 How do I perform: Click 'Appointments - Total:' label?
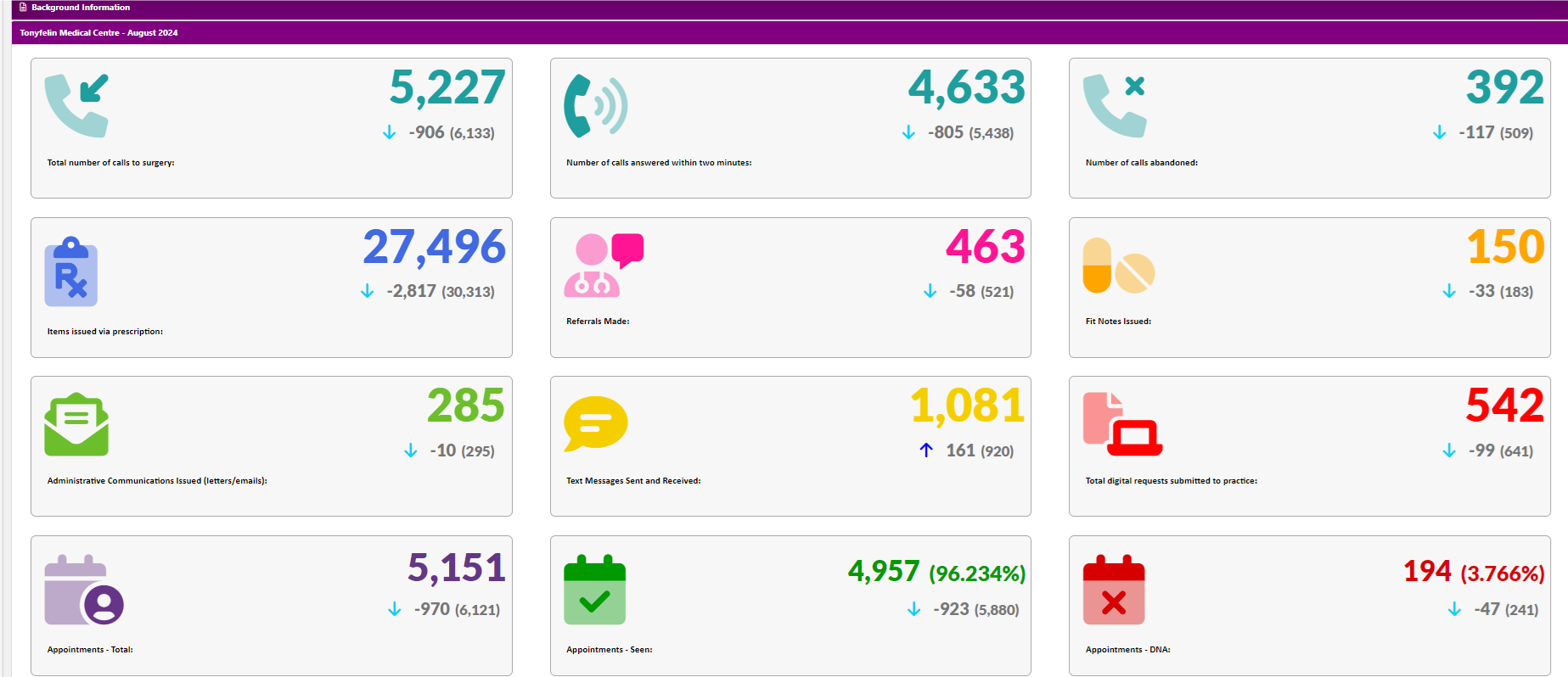(90, 650)
